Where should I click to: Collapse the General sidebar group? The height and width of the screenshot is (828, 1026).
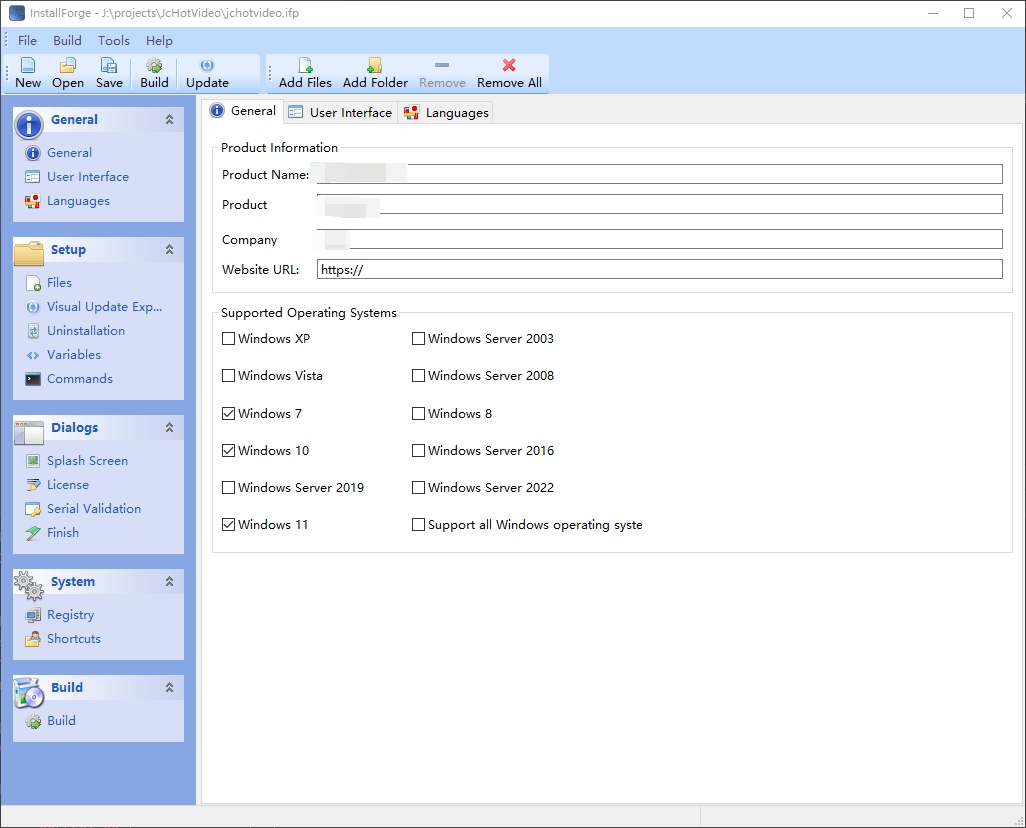tap(169, 119)
